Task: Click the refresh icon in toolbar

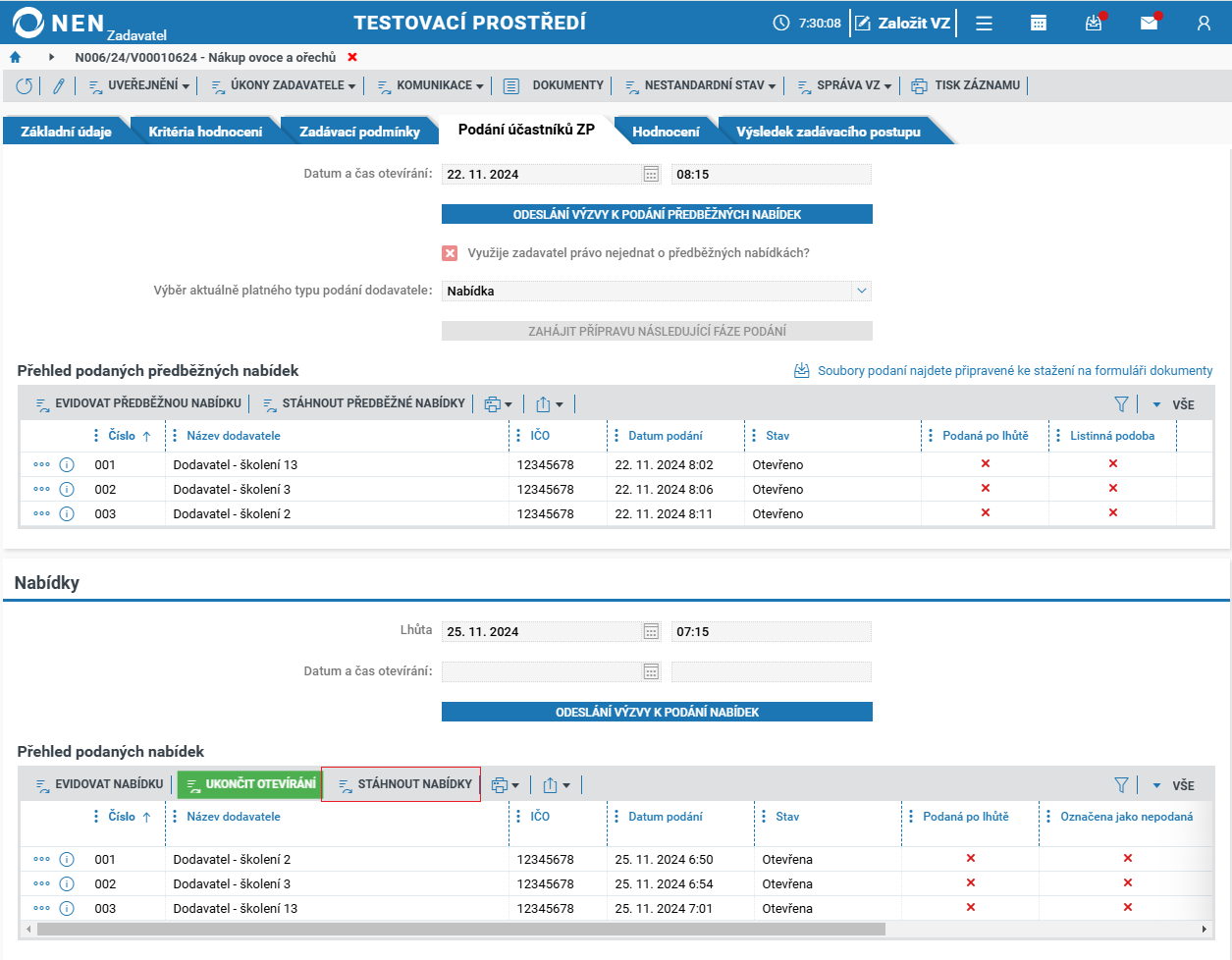Action: click(25, 86)
